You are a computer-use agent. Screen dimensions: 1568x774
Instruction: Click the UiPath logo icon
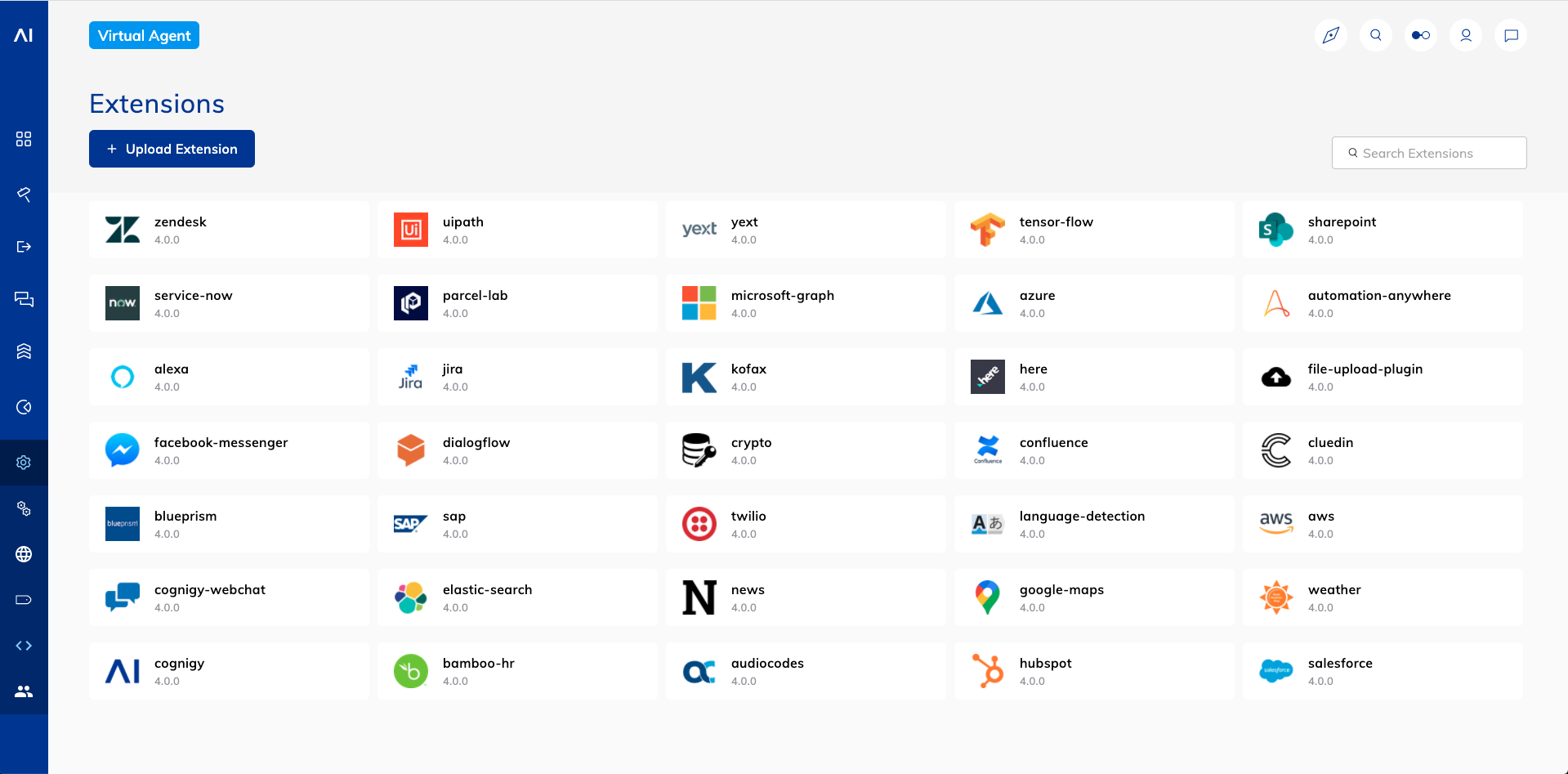click(411, 230)
